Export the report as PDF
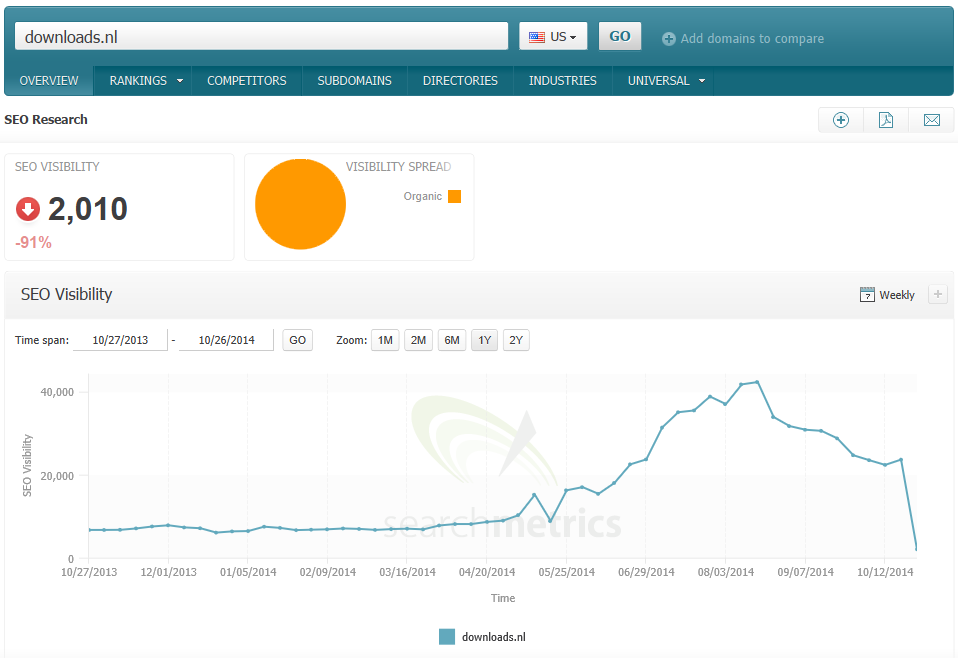The image size is (958, 658). [x=886, y=120]
